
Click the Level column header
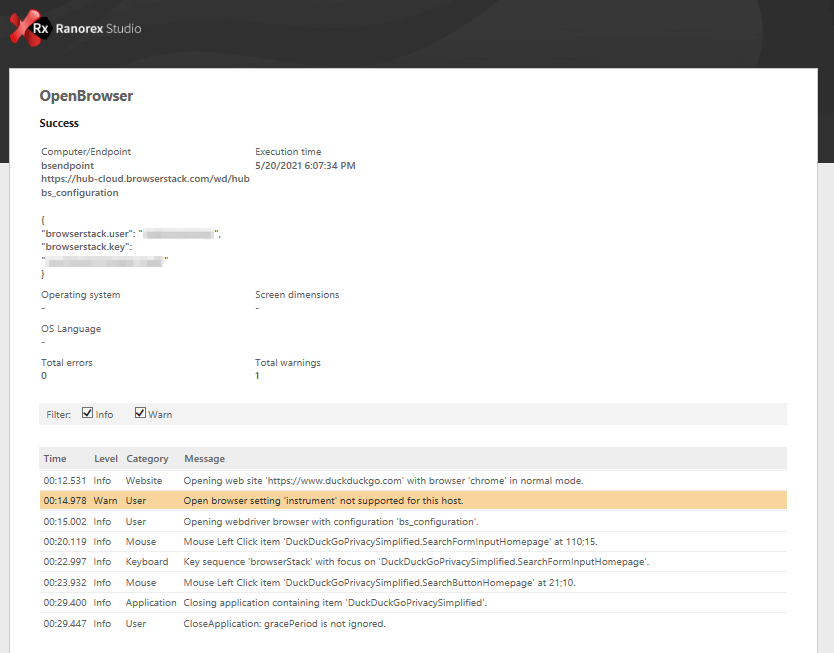(x=105, y=459)
